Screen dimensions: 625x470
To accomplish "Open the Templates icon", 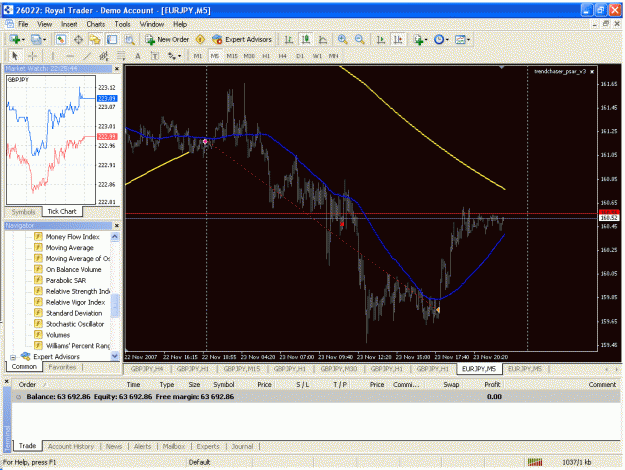I will pyautogui.click(x=460, y=39).
